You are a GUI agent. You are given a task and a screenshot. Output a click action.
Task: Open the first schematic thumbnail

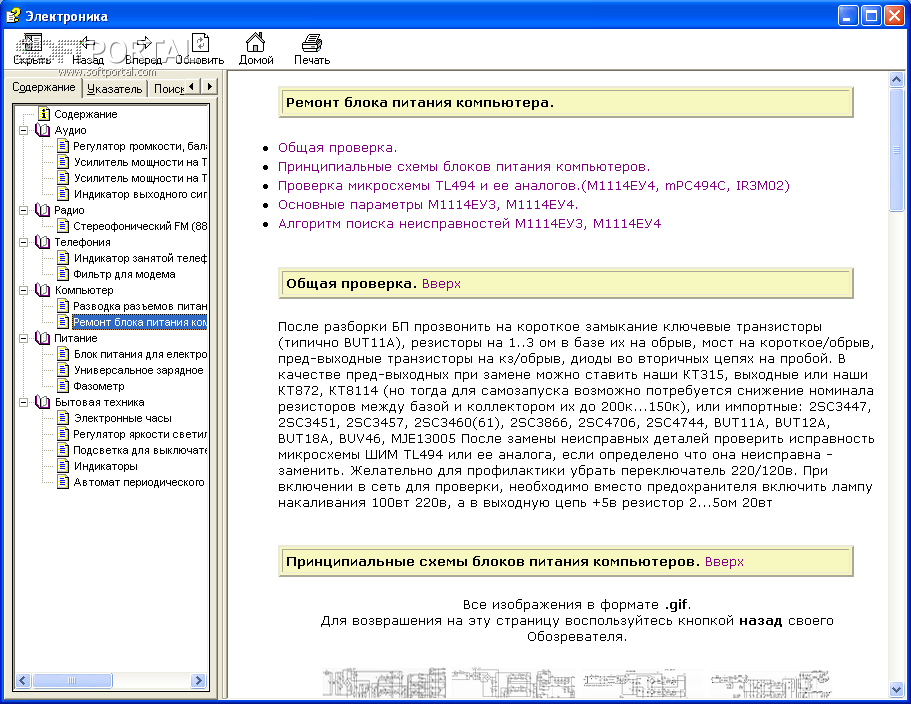(x=385, y=683)
